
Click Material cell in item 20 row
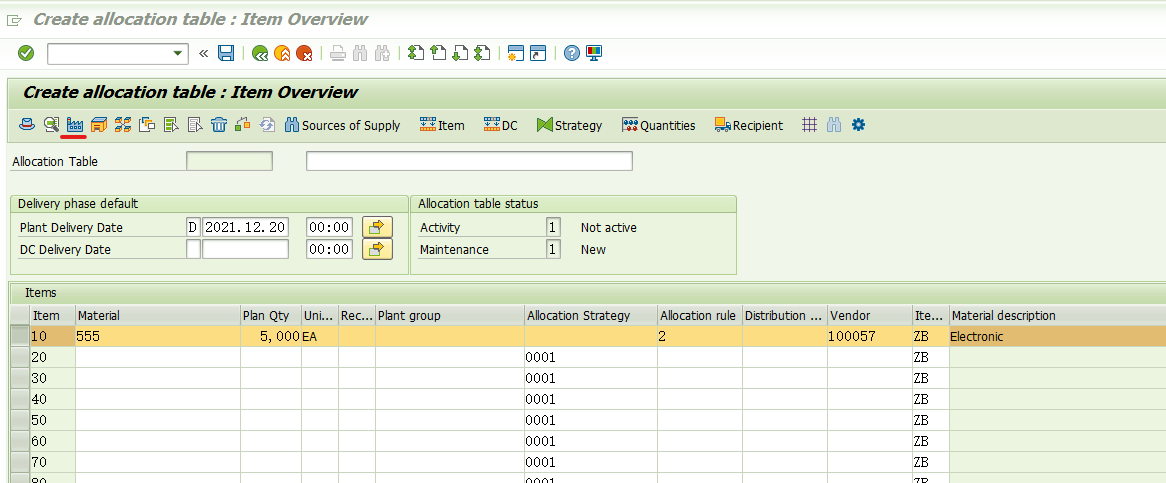[158, 357]
